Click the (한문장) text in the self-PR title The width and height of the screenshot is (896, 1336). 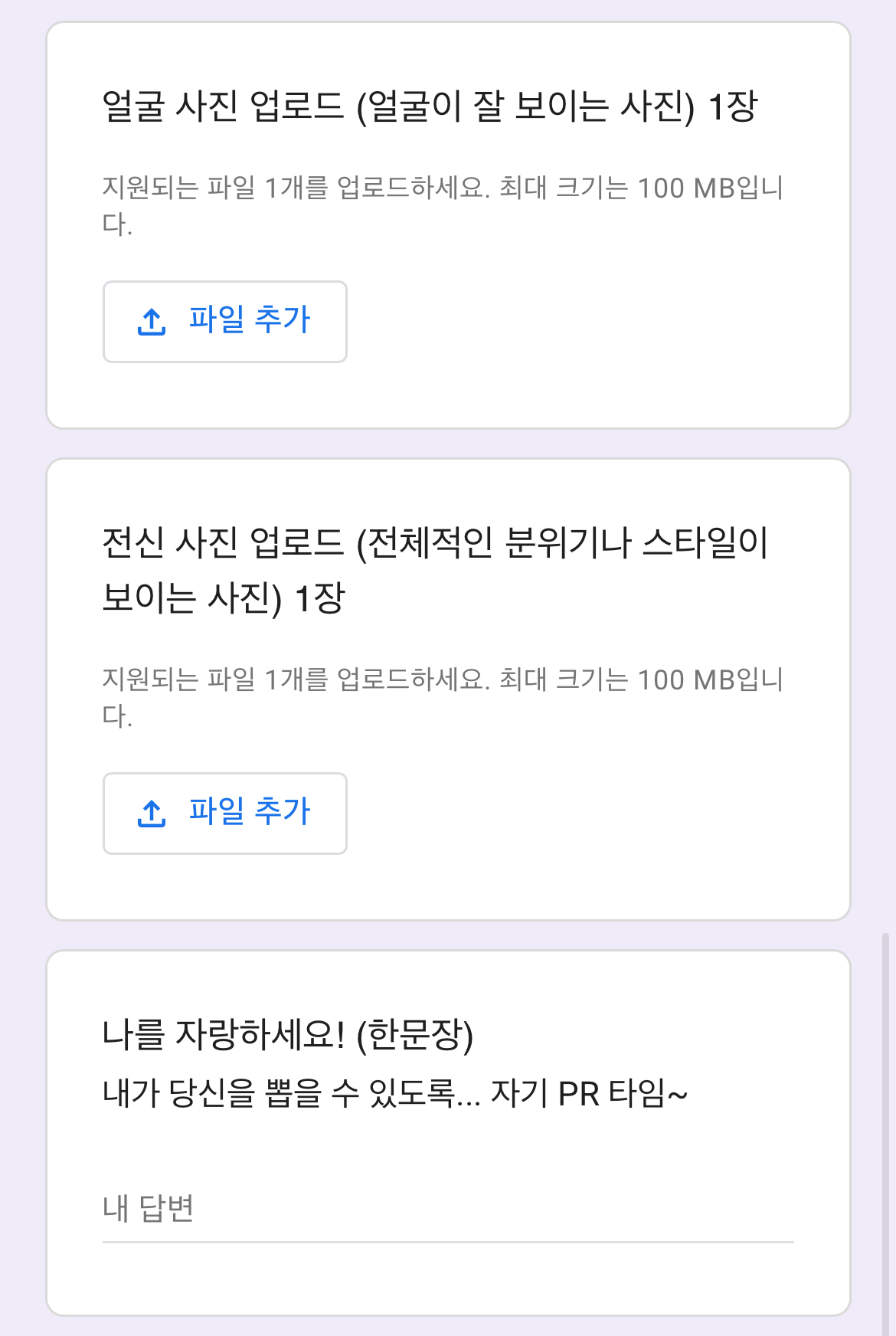[x=415, y=1034]
